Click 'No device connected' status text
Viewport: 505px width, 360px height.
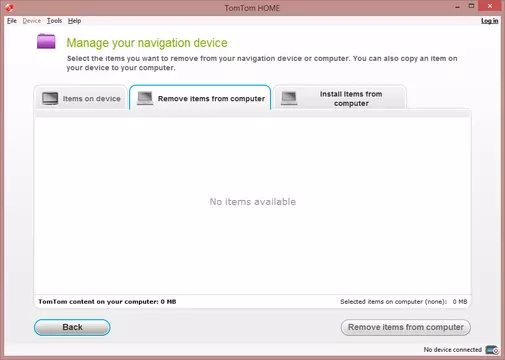point(453,350)
